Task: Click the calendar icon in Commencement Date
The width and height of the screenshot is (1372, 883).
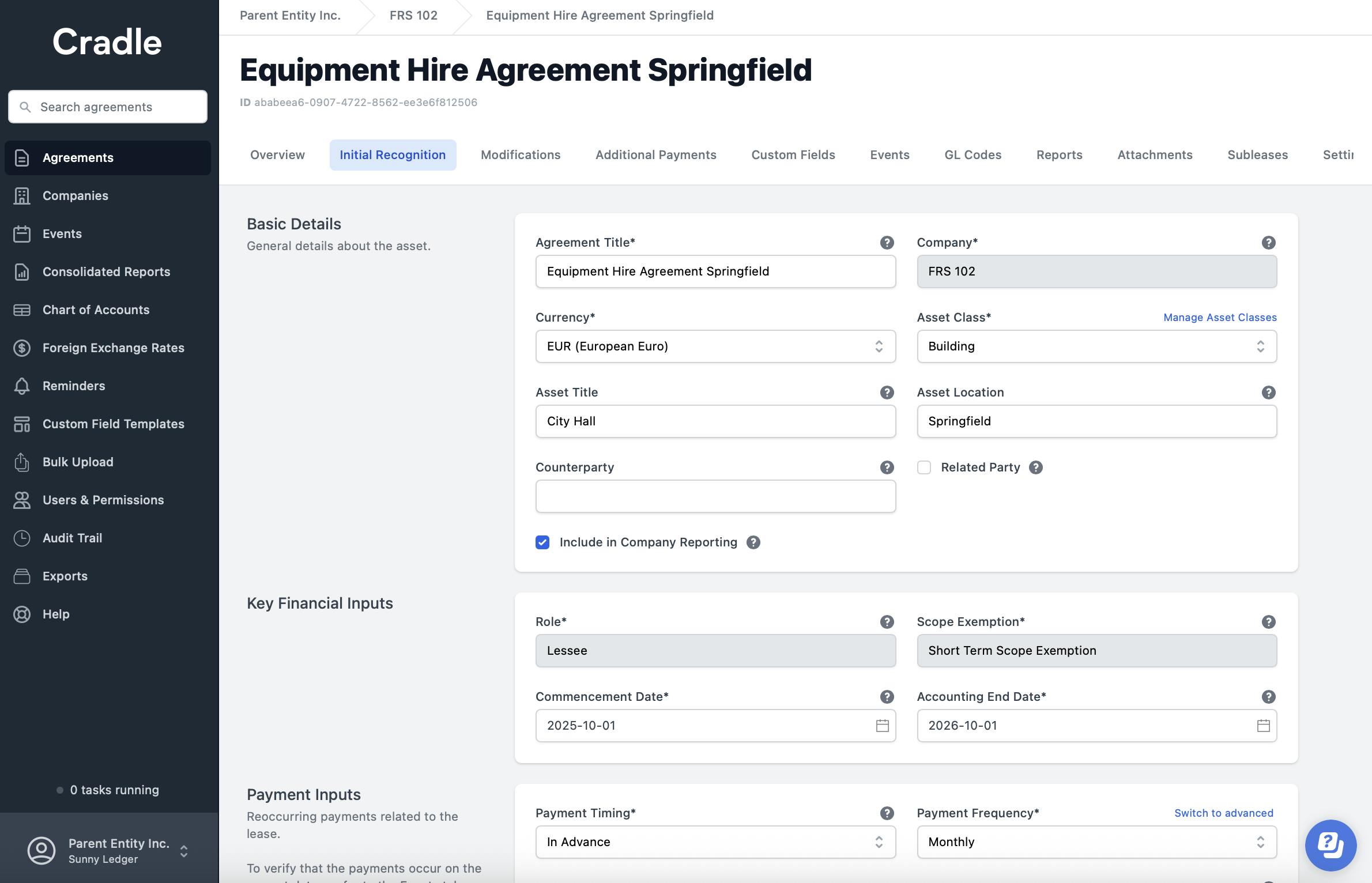Action: point(882,726)
